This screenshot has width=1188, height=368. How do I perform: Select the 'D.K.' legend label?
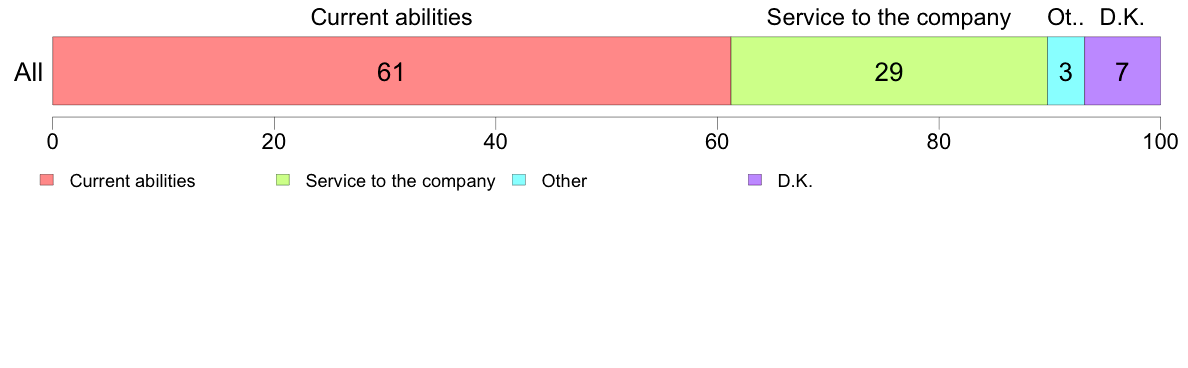796,181
